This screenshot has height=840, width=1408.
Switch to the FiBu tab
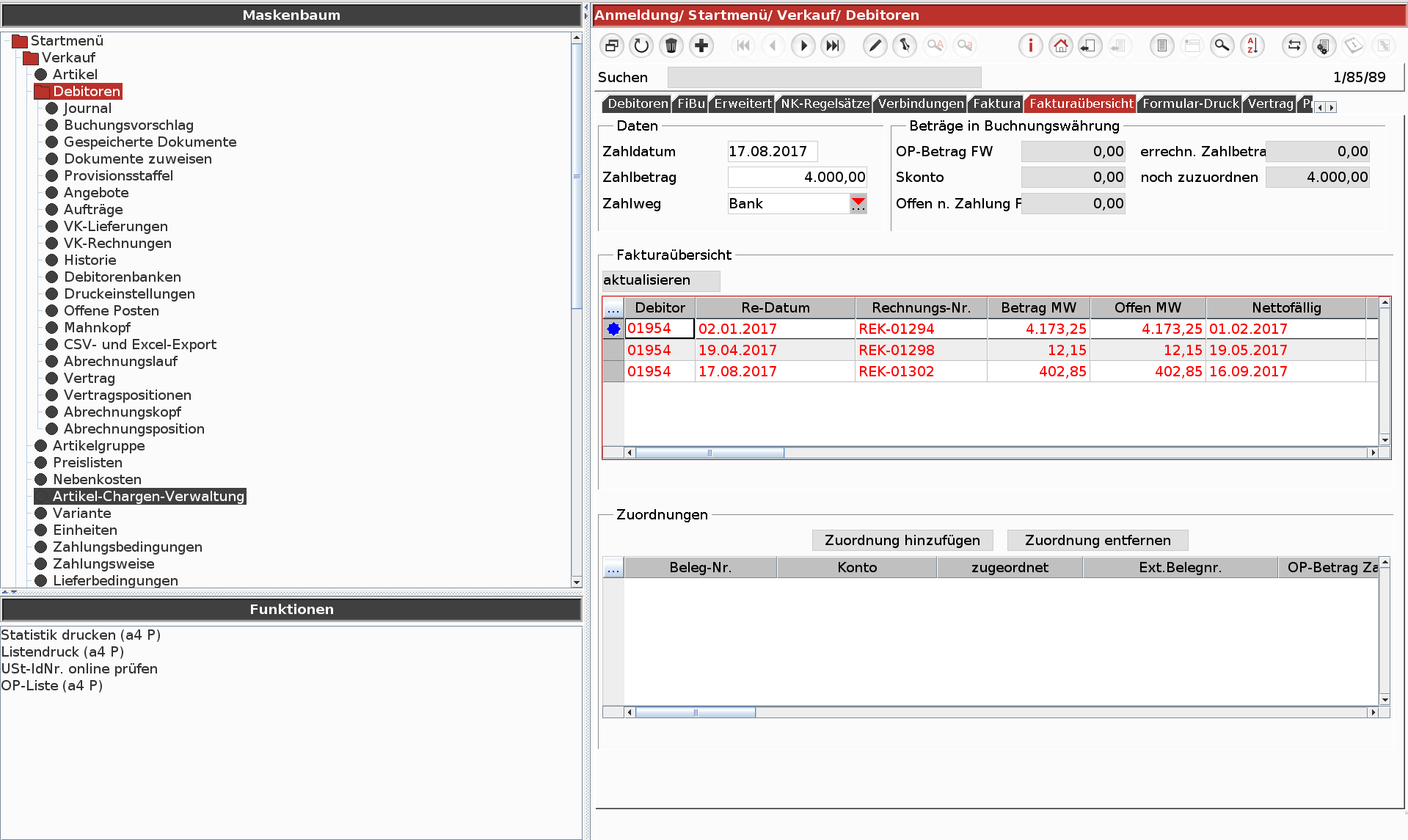(x=690, y=104)
